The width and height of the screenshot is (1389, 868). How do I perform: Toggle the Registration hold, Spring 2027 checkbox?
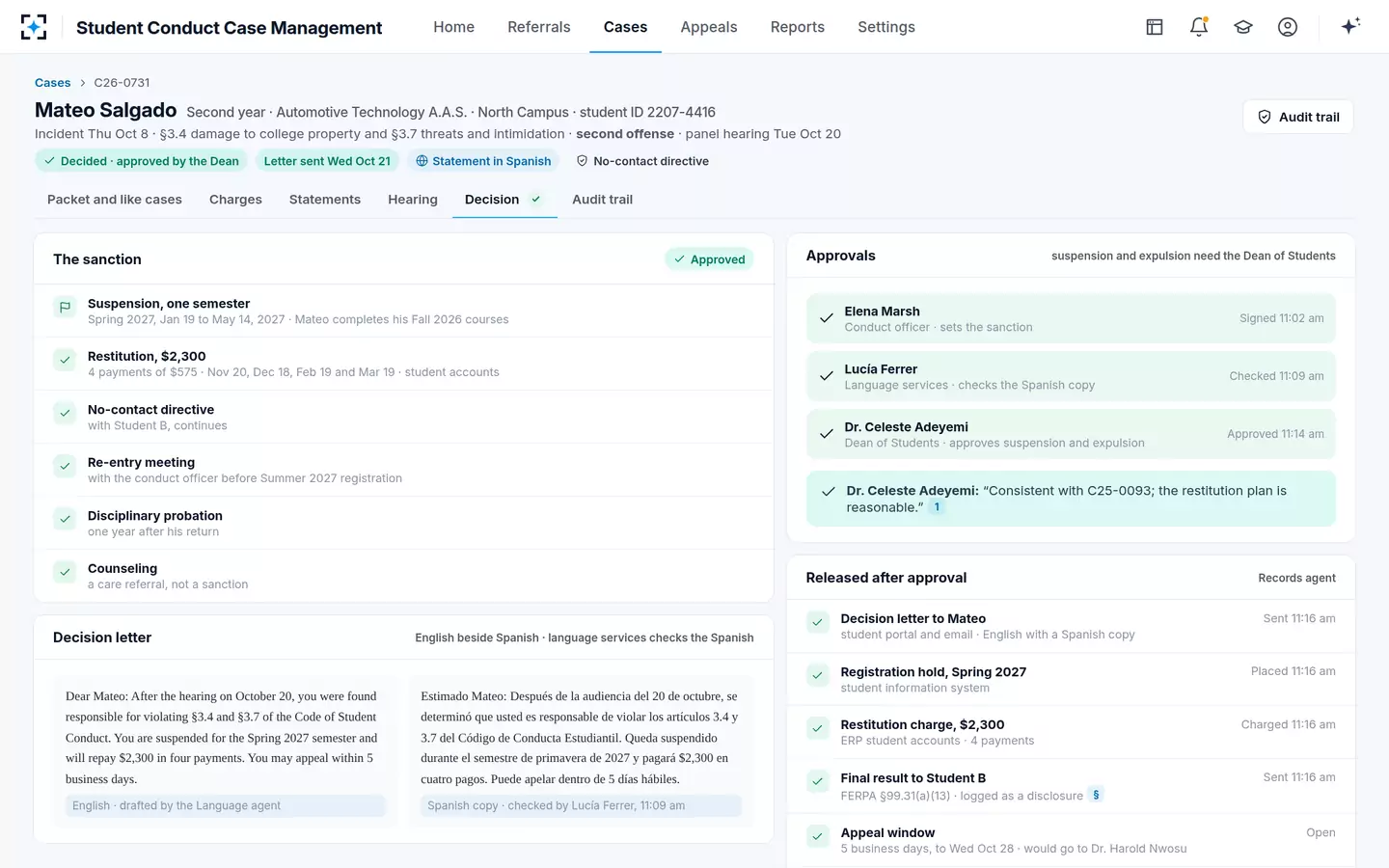pyautogui.click(x=817, y=676)
